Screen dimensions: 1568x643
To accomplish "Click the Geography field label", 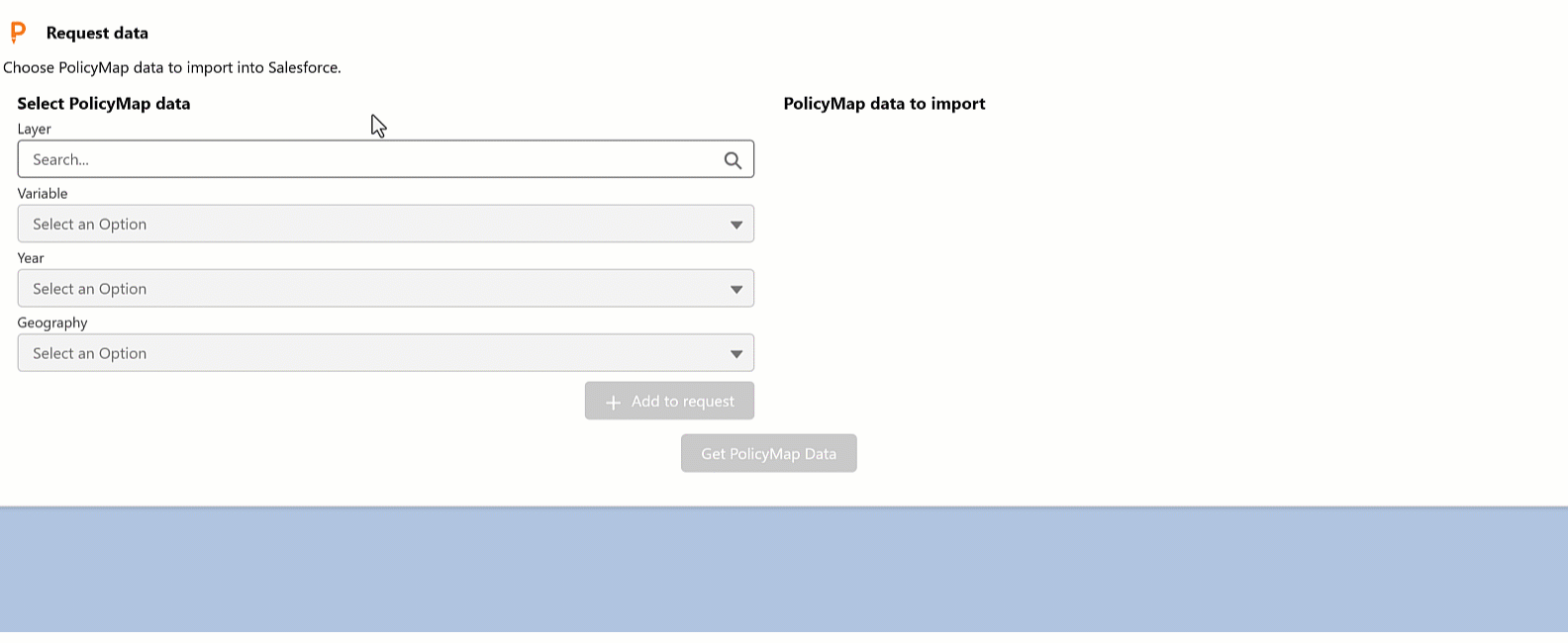I will pos(52,322).
